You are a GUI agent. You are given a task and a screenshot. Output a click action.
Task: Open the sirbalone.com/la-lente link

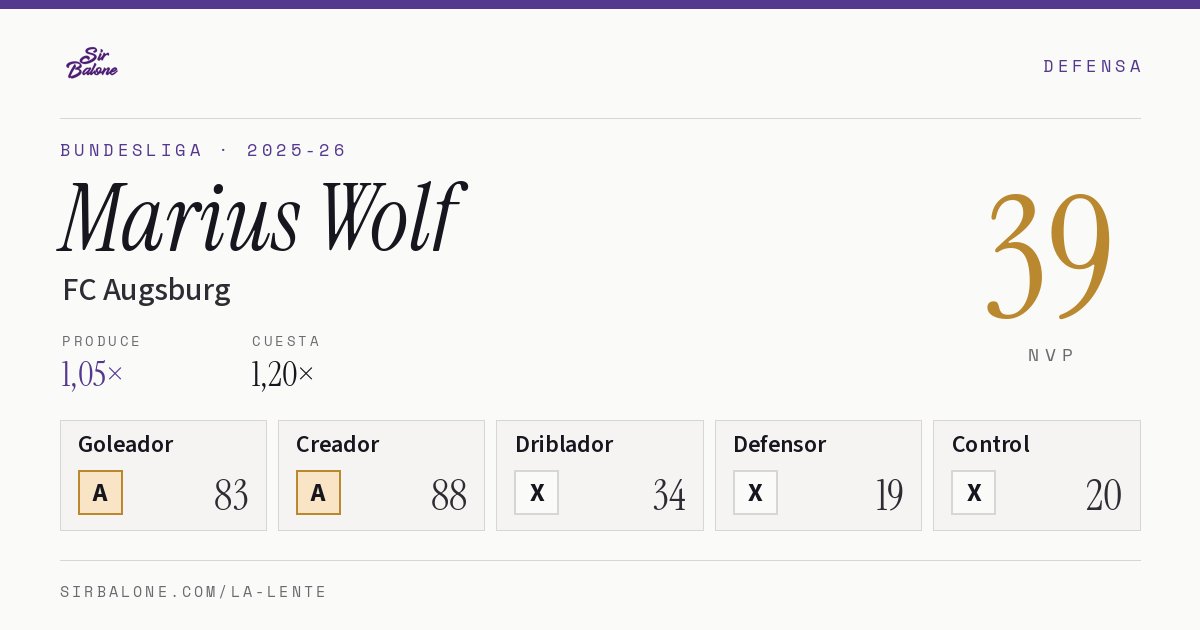[x=194, y=592]
